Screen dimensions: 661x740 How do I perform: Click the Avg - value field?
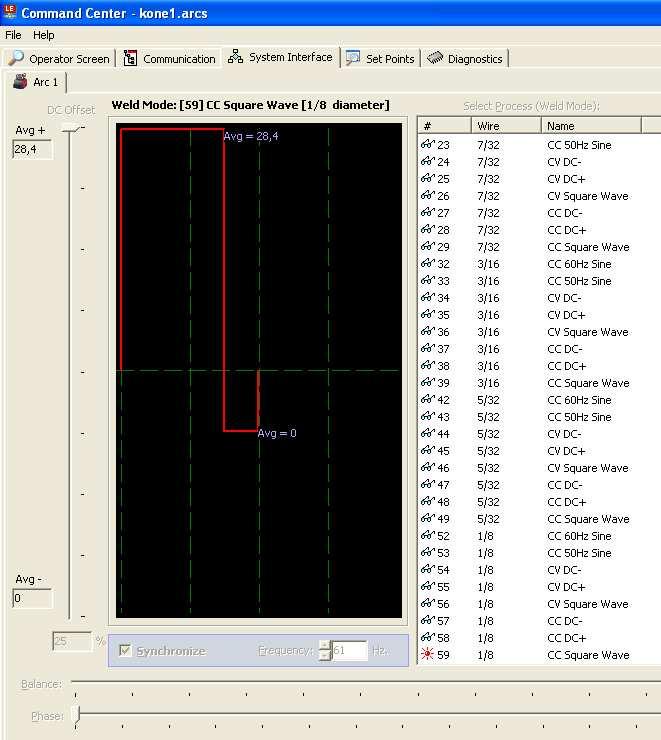pyautogui.click(x=32, y=598)
